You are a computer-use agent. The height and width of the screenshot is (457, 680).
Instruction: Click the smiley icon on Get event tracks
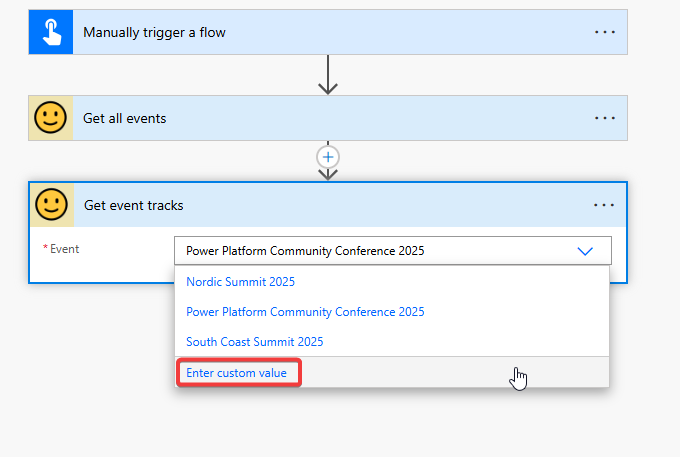coord(51,205)
